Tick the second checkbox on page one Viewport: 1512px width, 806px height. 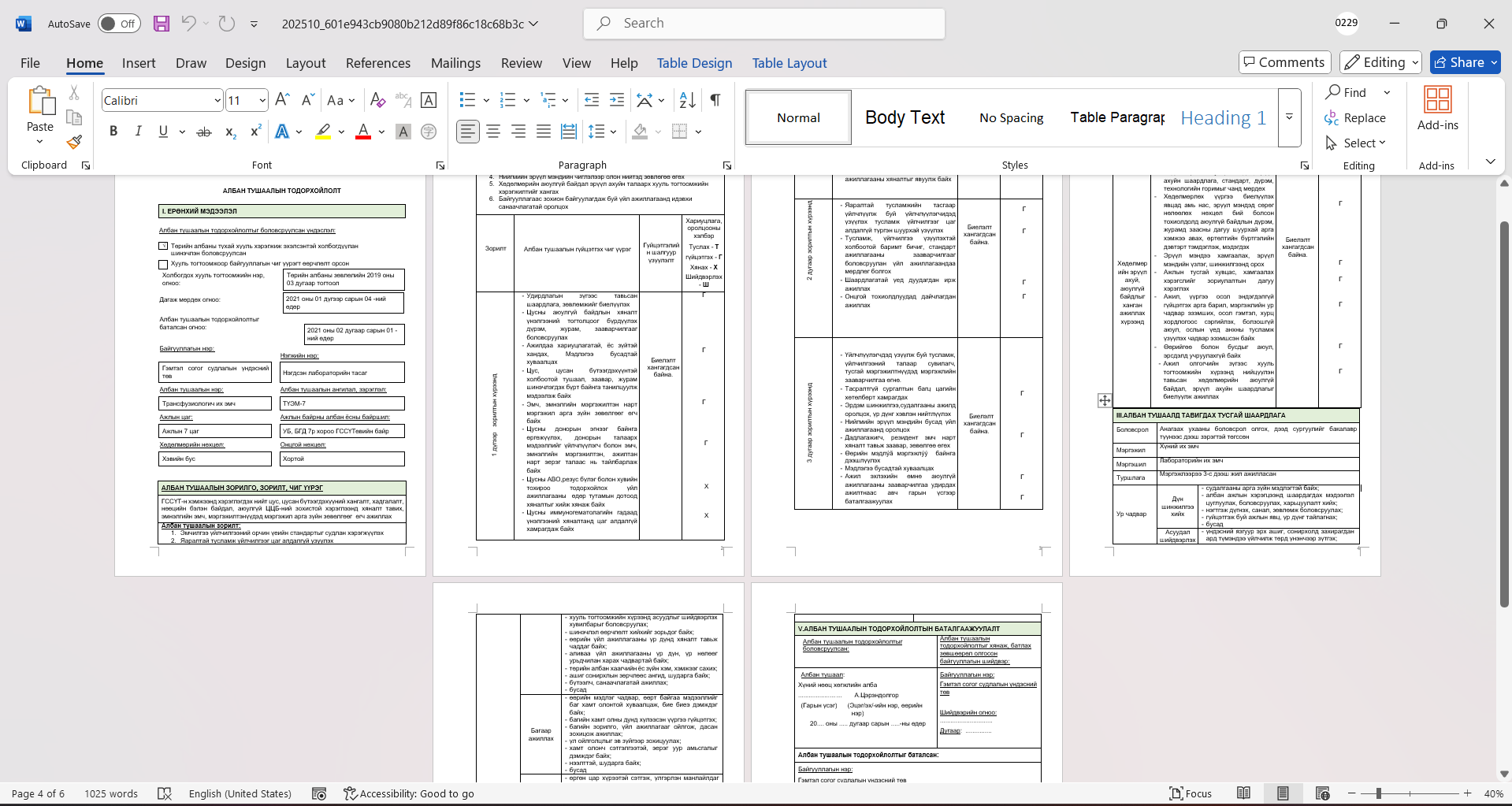163,264
